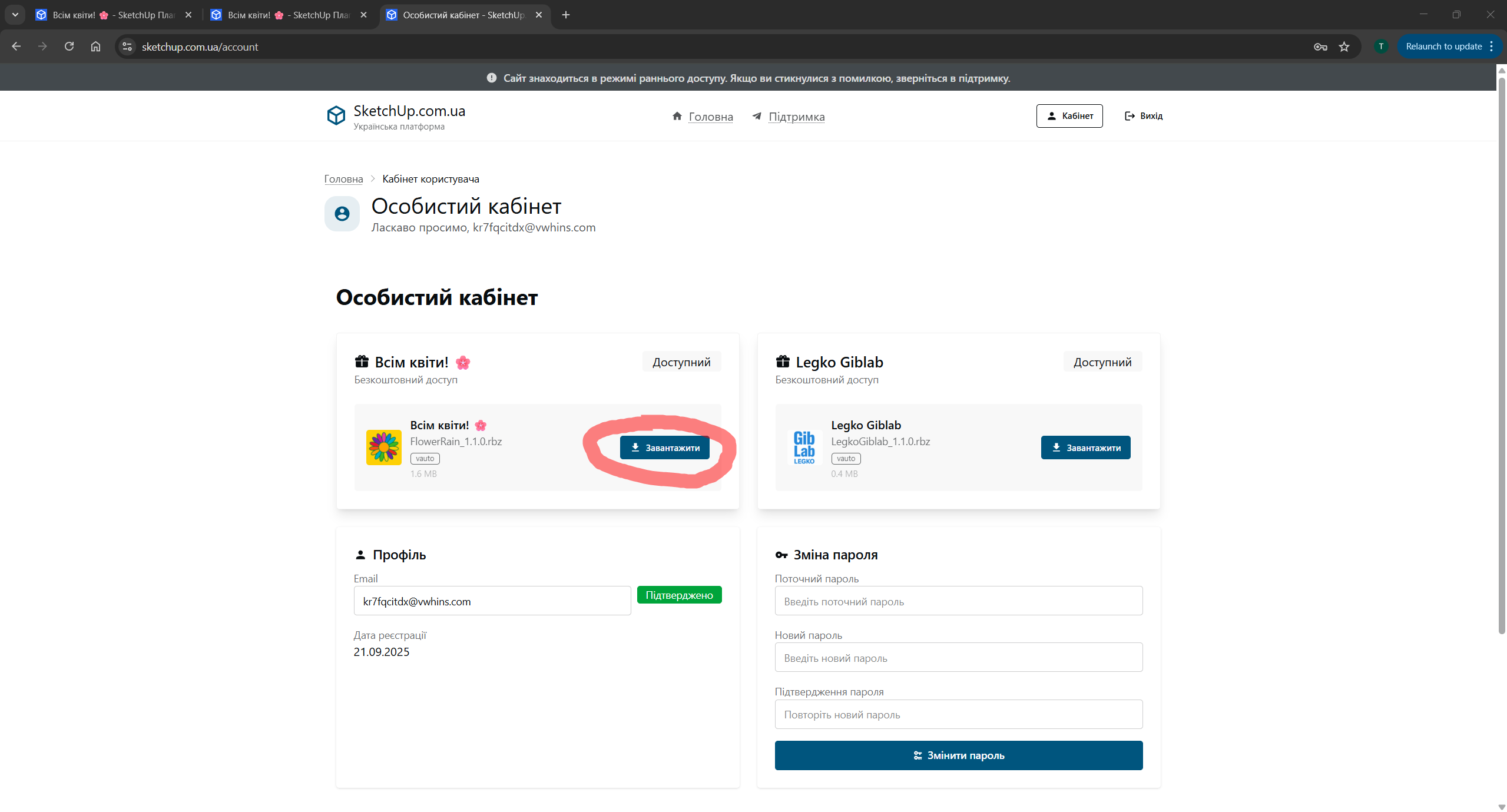Click the SketchUp cube logo icon
The width and height of the screenshot is (1507, 812).
336,115
